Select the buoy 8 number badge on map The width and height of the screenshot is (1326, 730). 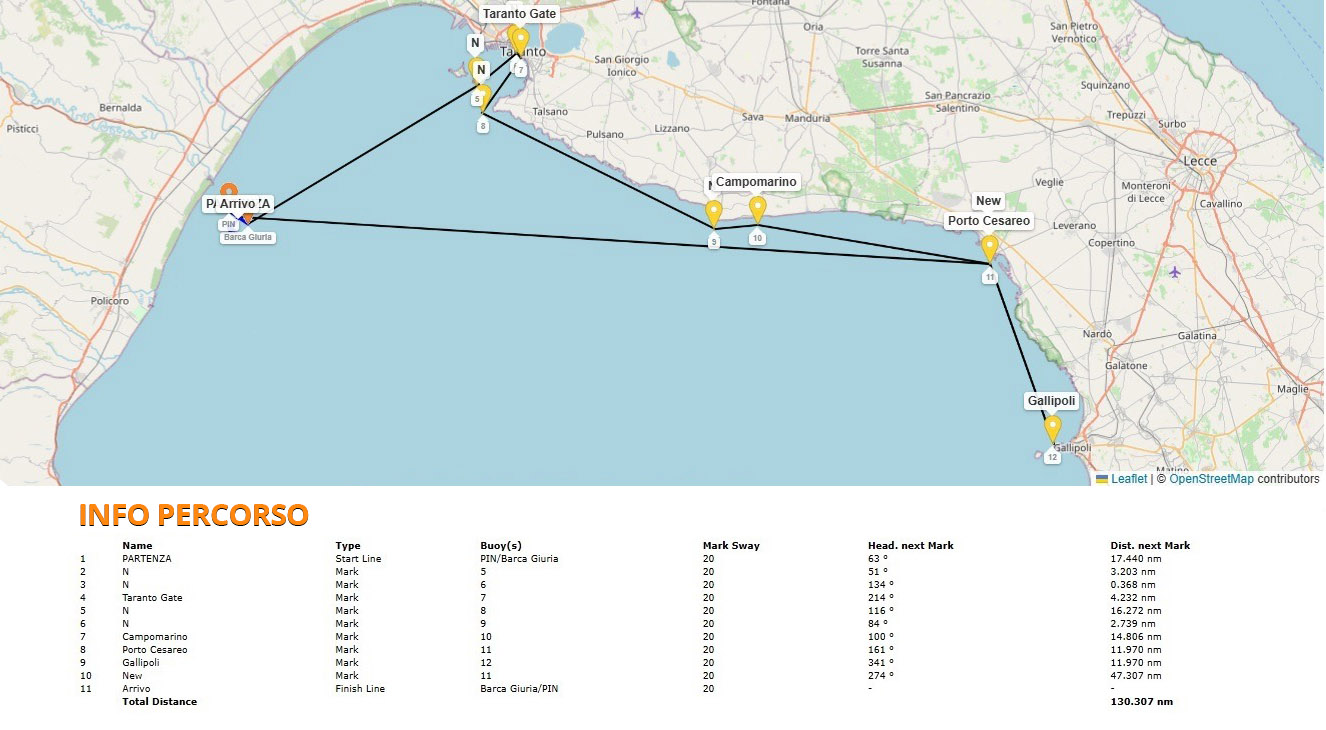click(x=483, y=126)
